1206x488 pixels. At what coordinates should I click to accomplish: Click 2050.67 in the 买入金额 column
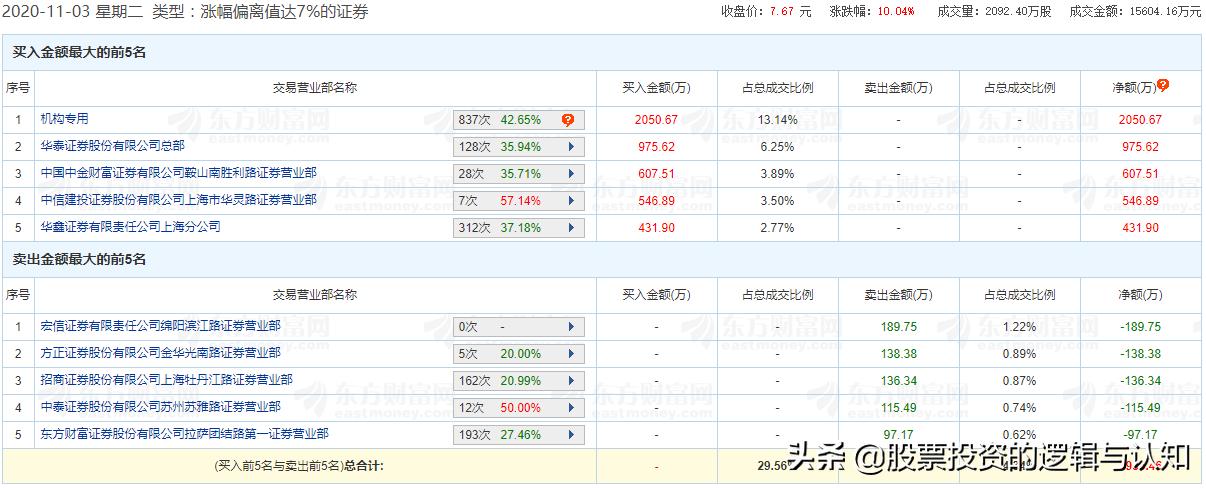tap(656, 120)
